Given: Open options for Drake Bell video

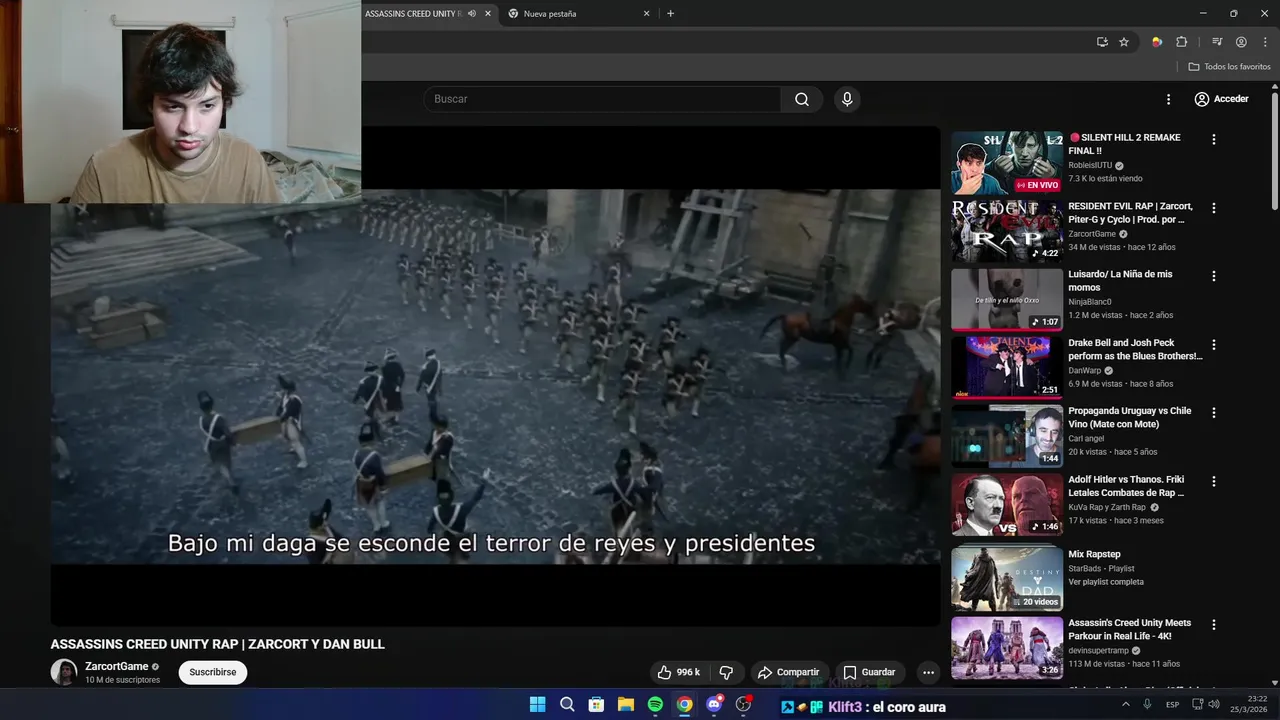Looking at the screenshot, I should pos(1214,344).
